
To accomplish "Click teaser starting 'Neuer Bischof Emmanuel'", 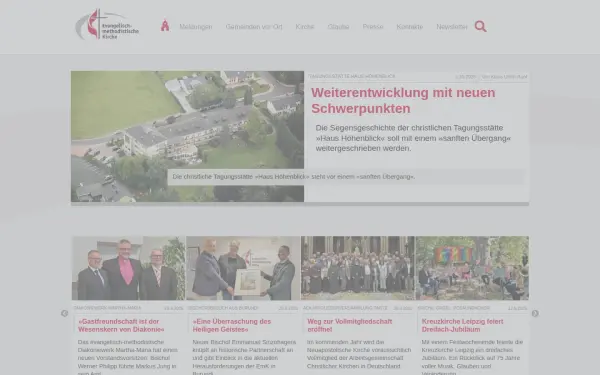I will (244, 358).
